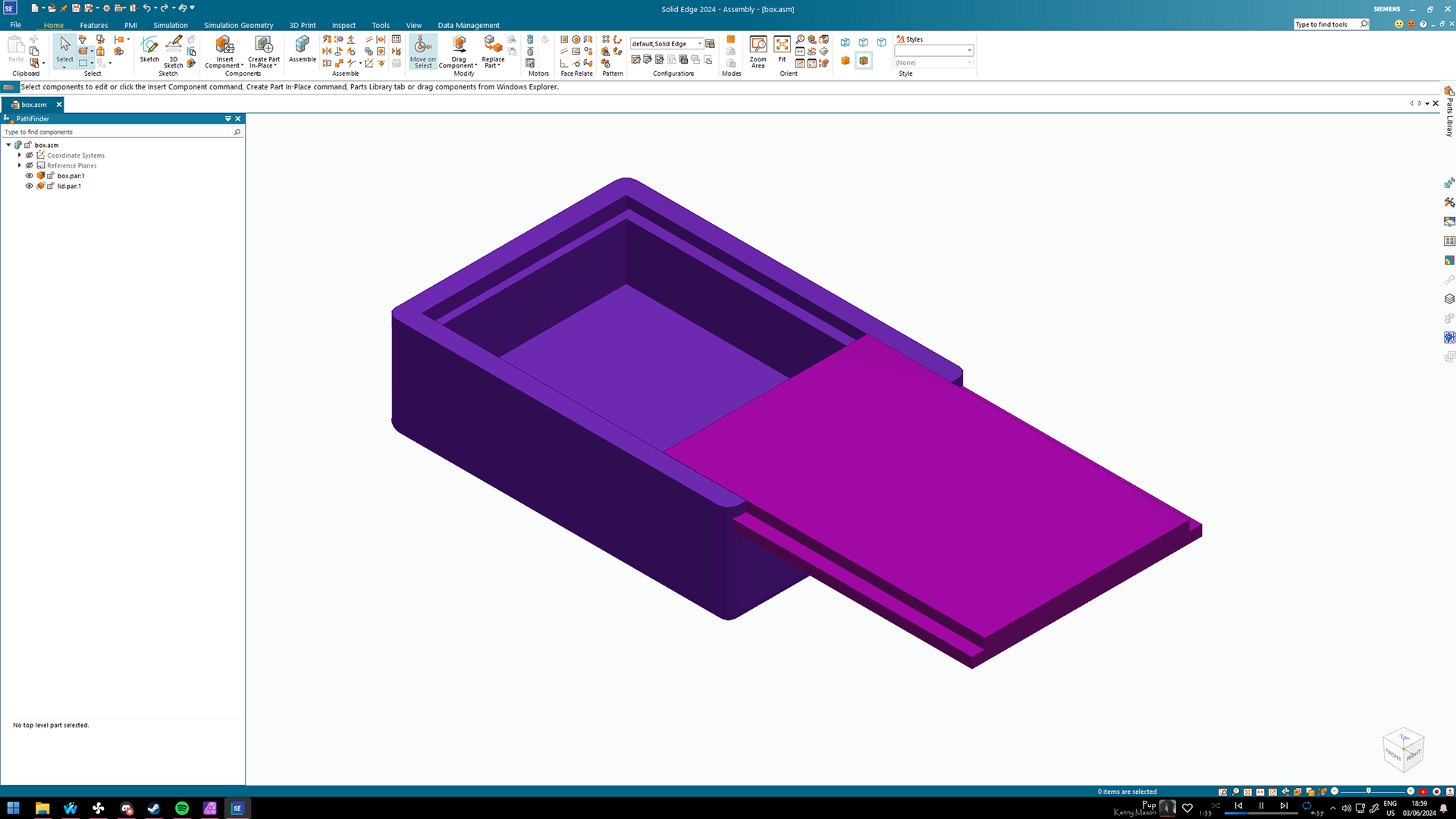The image size is (1456, 819).
Task: Click the zoom slider handle in status bar
Action: [1369, 792]
